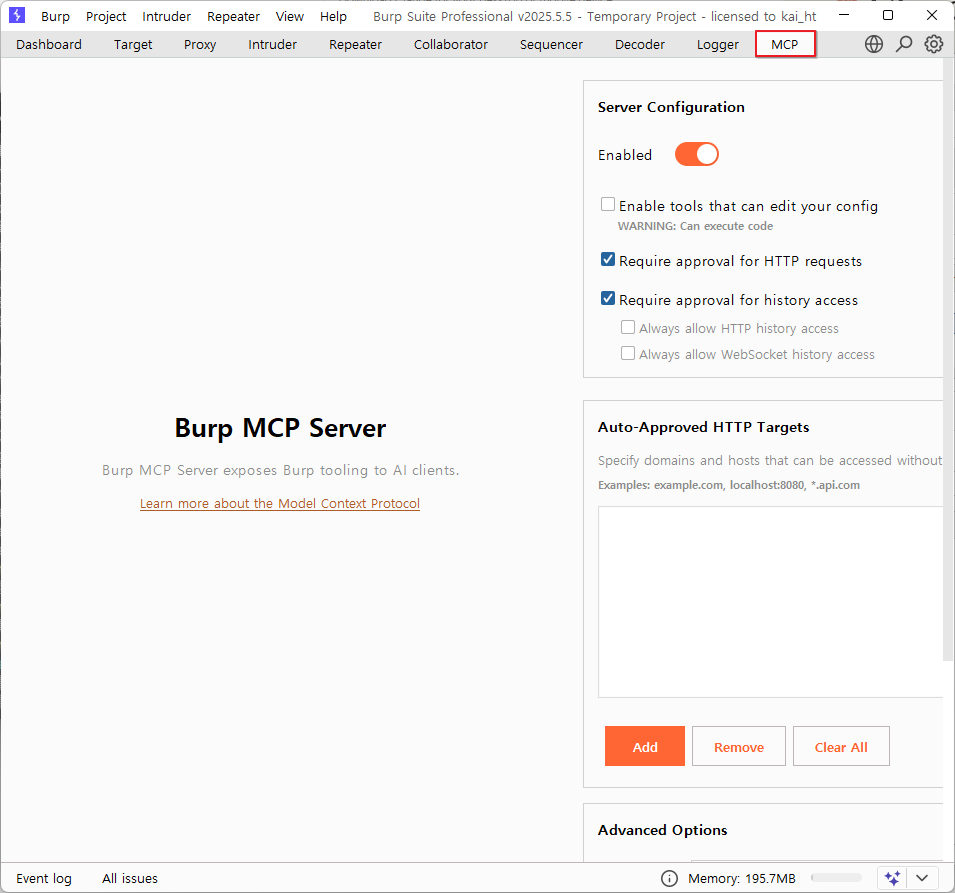Click the WARNING: Can execute code text

click(695, 226)
